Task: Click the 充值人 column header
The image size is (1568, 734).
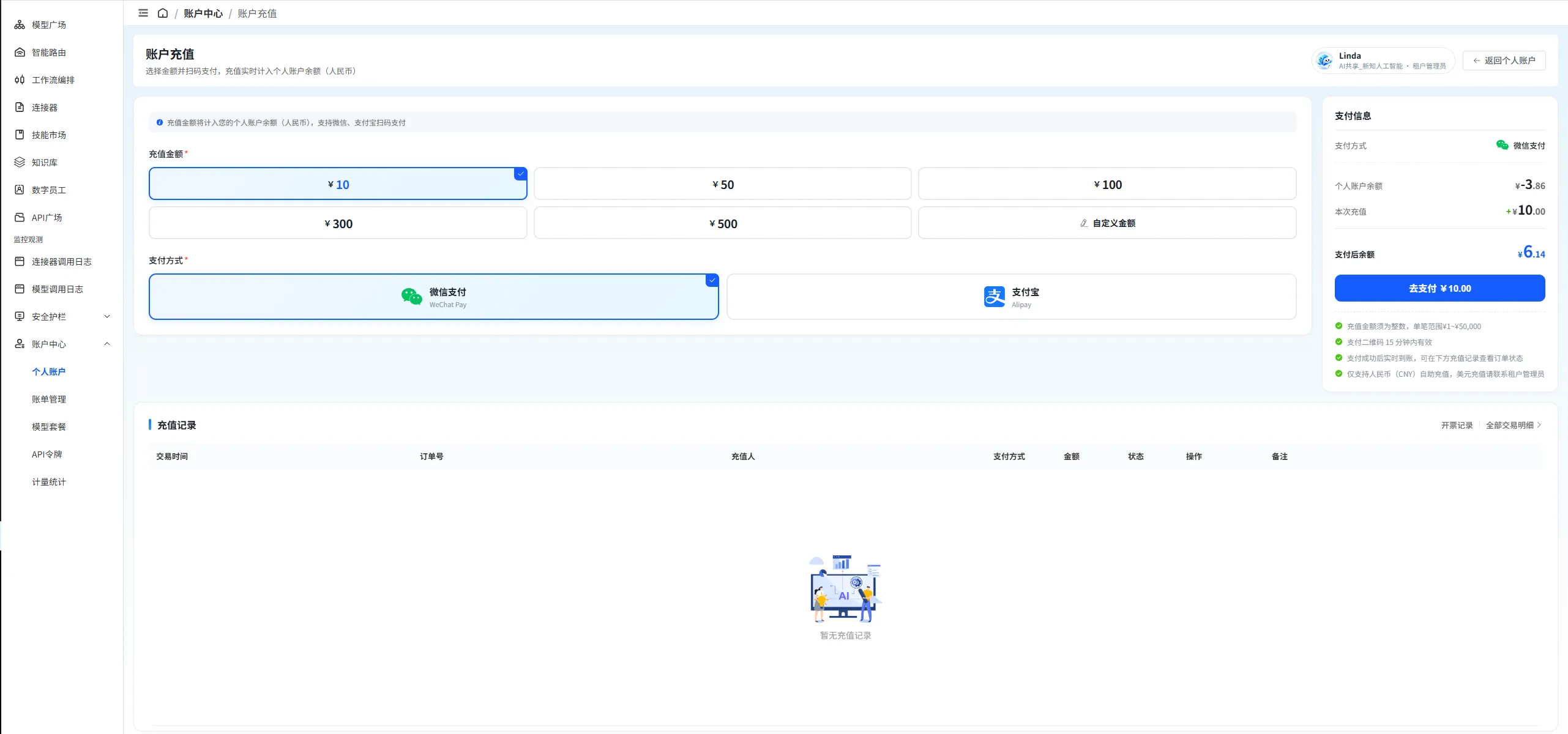Action: (x=743, y=457)
